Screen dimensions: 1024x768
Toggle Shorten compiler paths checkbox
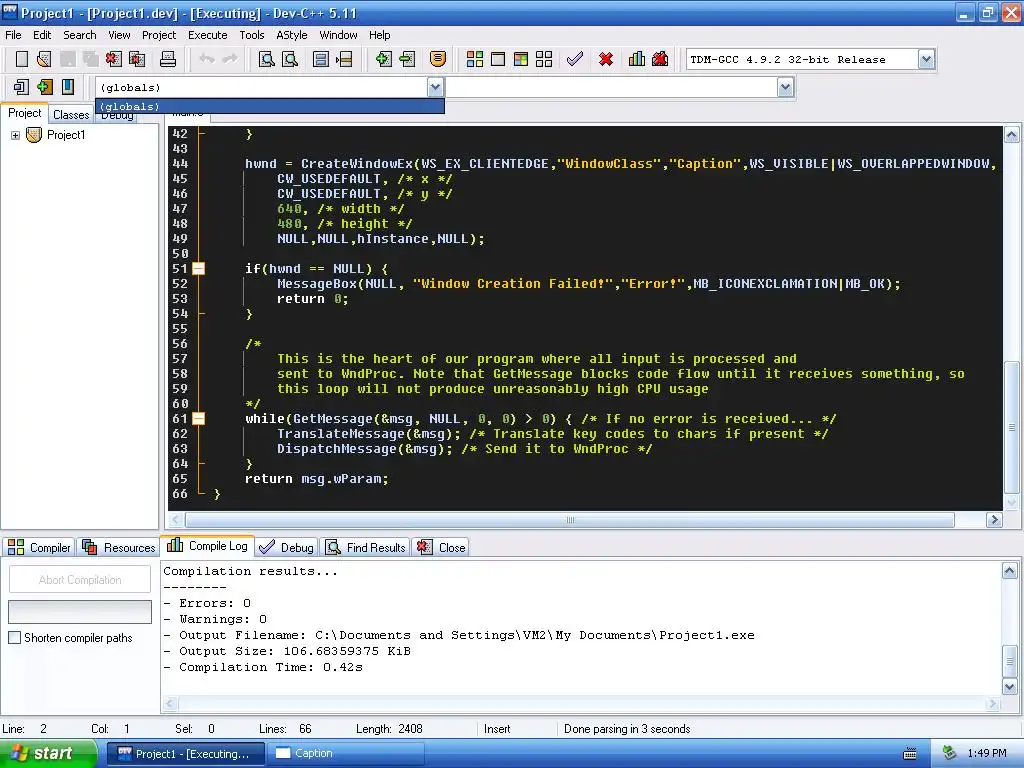click(14, 638)
